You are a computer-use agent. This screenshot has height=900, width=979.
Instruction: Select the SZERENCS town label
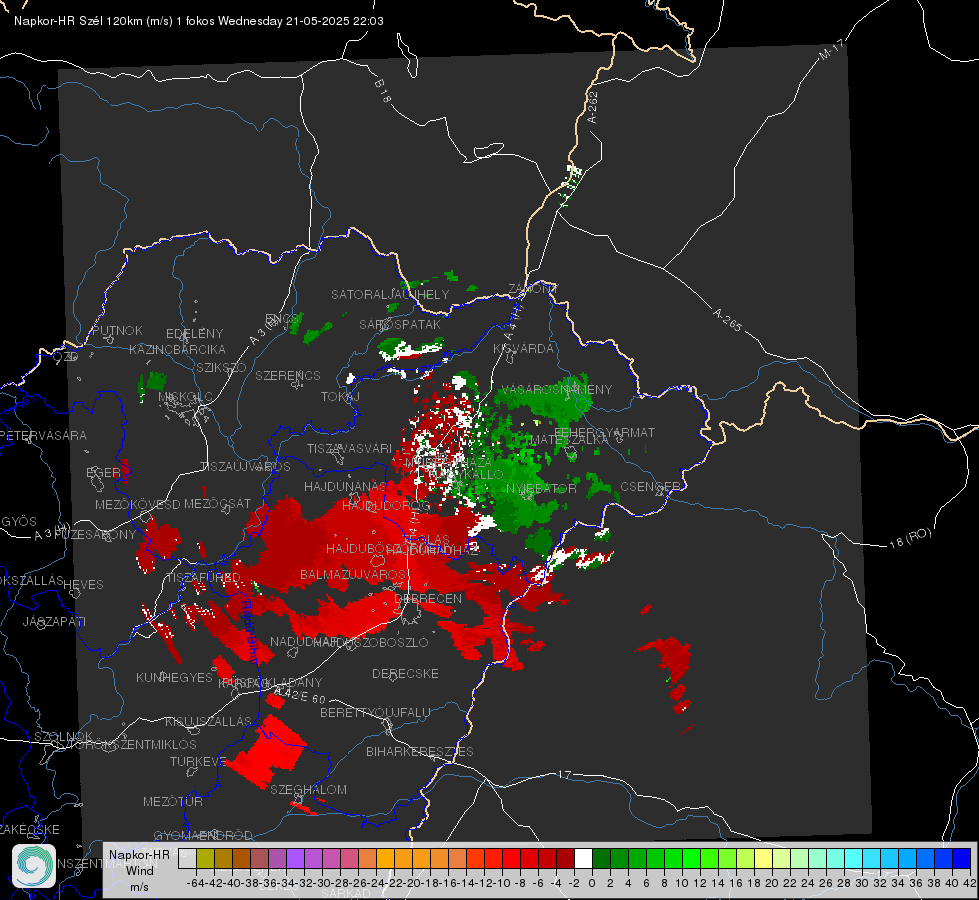(288, 375)
